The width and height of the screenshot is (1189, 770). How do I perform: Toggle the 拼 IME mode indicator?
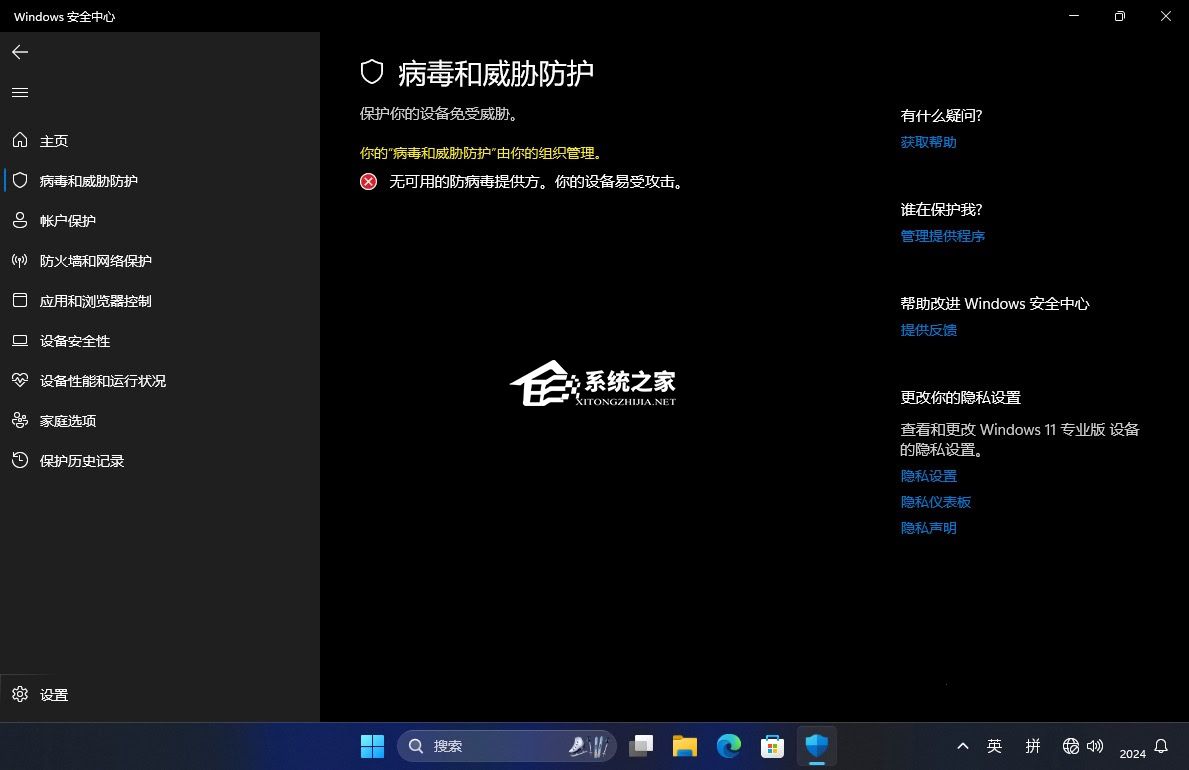(x=1033, y=746)
